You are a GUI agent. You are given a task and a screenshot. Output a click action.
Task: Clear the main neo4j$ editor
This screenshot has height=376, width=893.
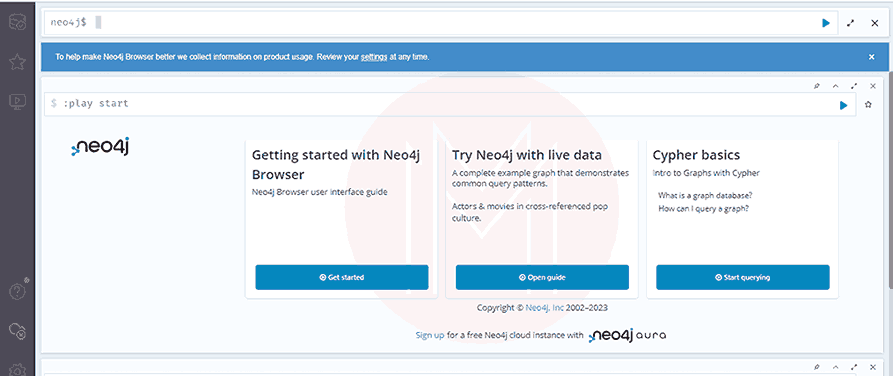[875, 23]
